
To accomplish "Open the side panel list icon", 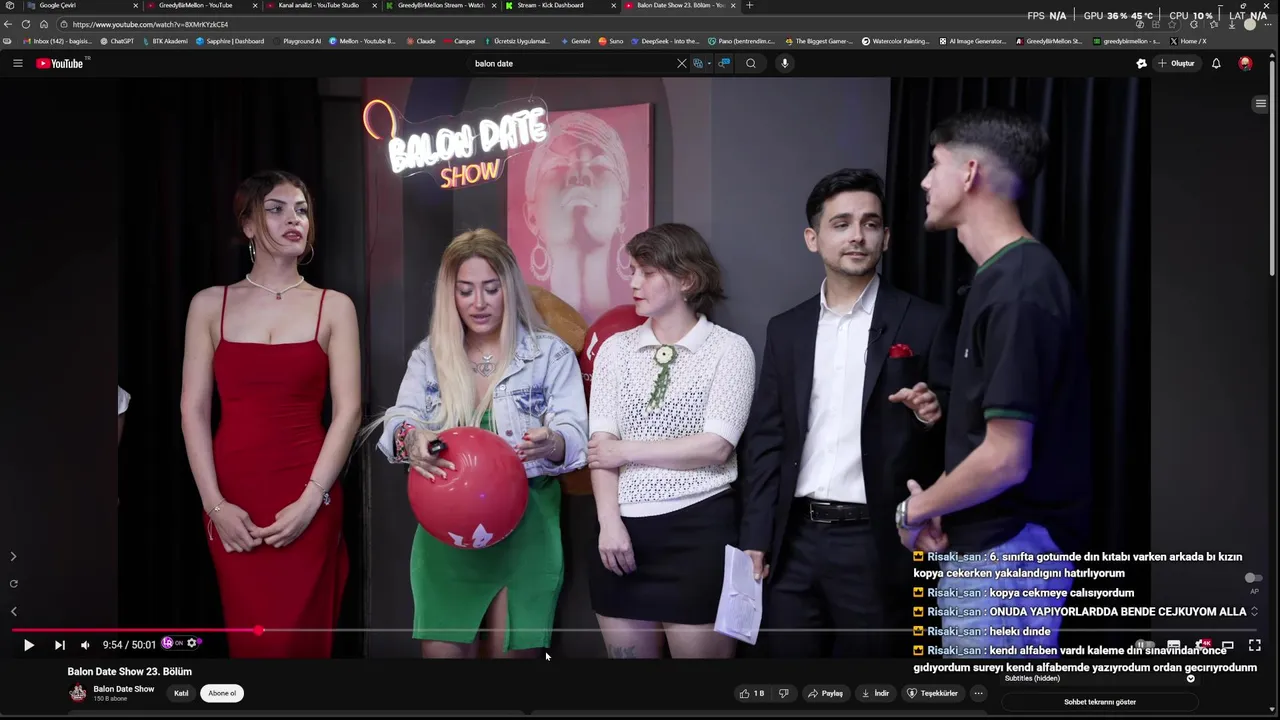I will coord(1260,104).
